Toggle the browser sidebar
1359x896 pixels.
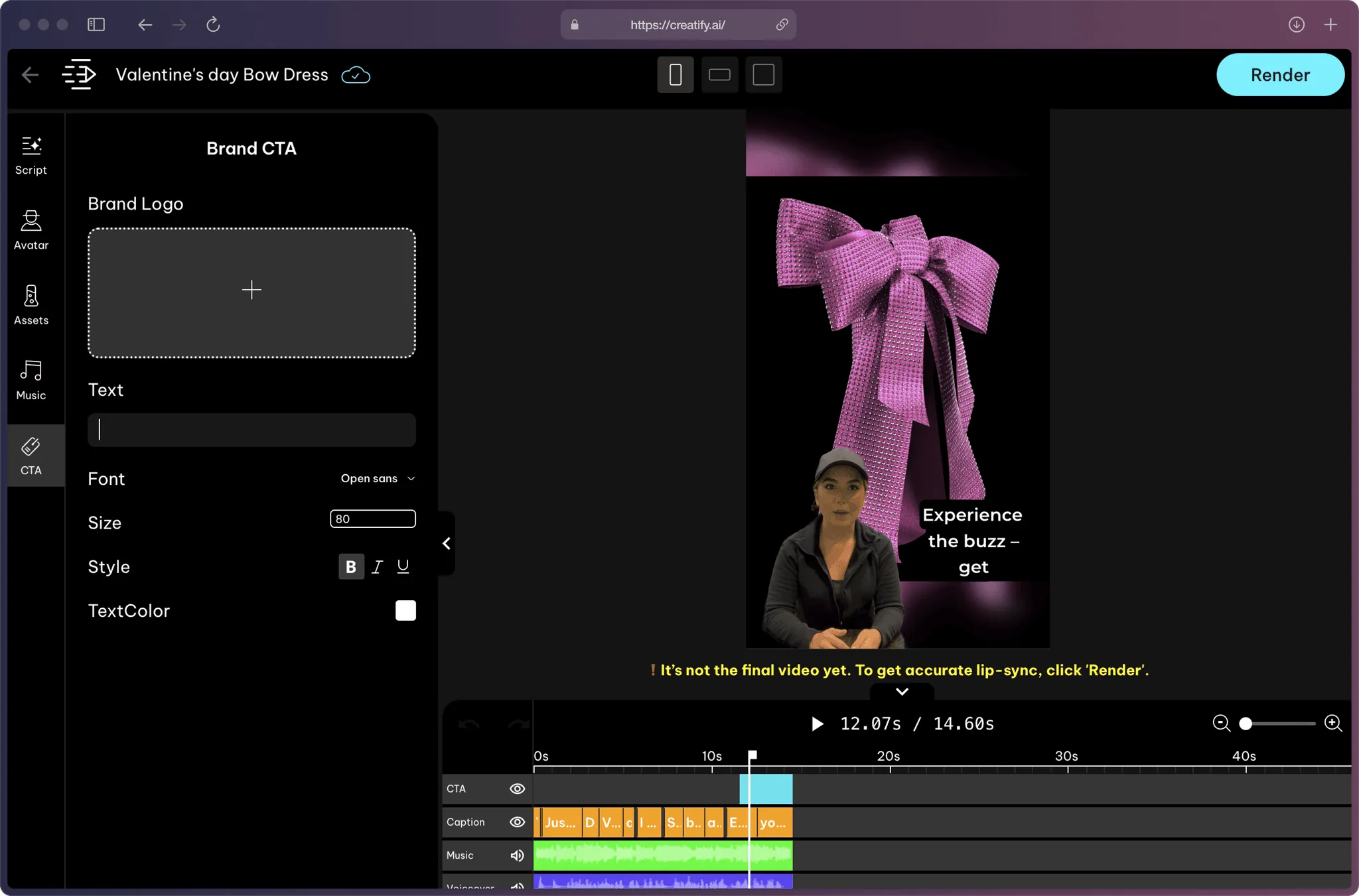tap(96, 25)
